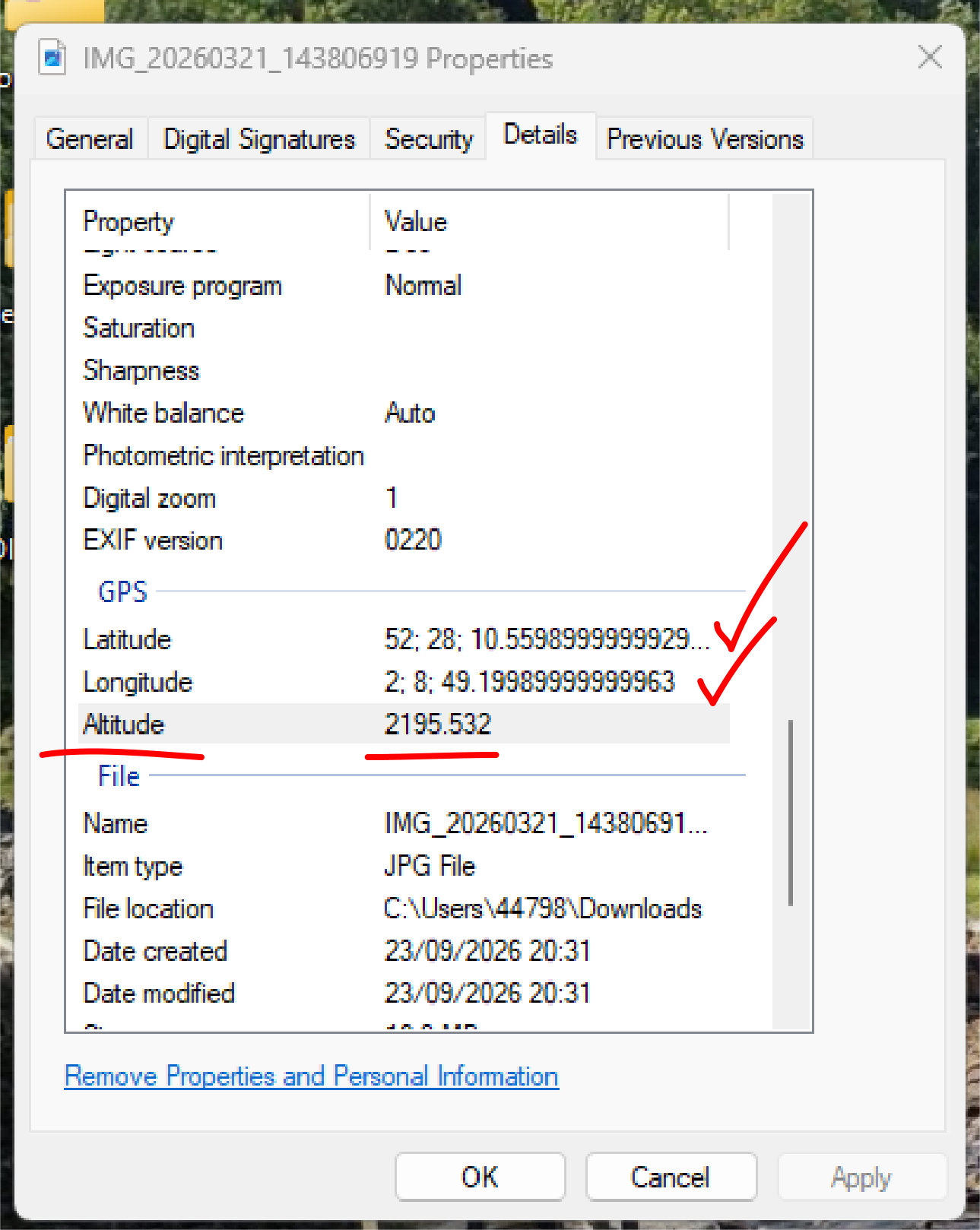Click the Apply button

point(861,1177)
